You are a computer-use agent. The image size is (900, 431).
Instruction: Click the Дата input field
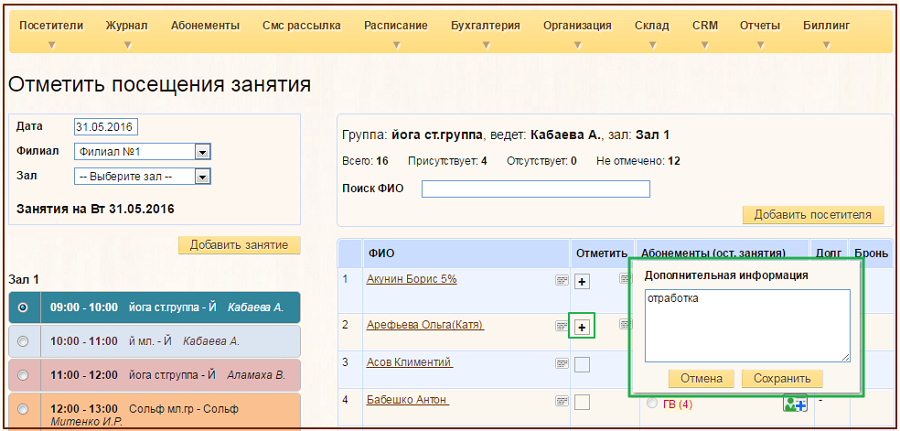tap(106, 127)
